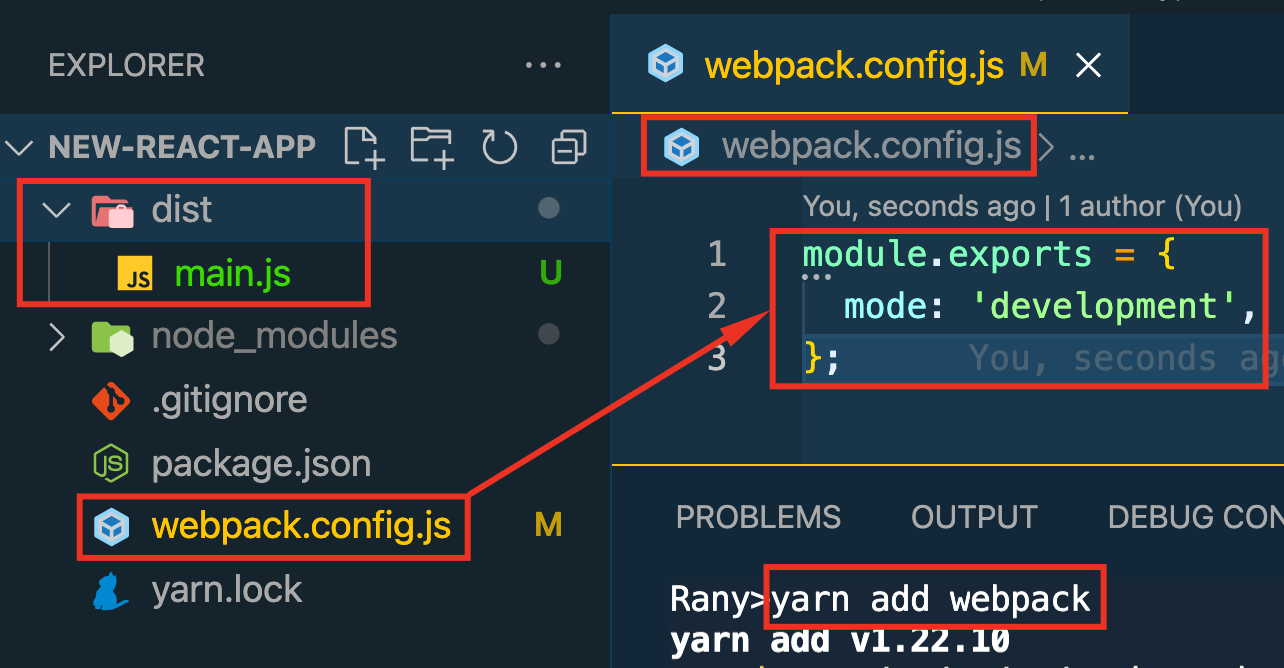Screen dimensions: 1284x668
Task: Click the New File icon in Explorer
Action: click(x=363, y=146)
